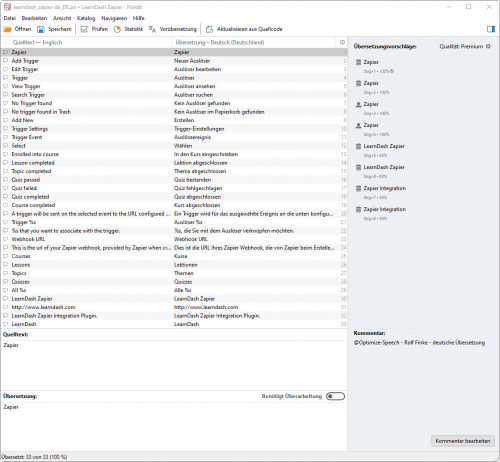
Task: Select the 'View Trigger' row
Action: pyautogui.click(x=174, y=86)
